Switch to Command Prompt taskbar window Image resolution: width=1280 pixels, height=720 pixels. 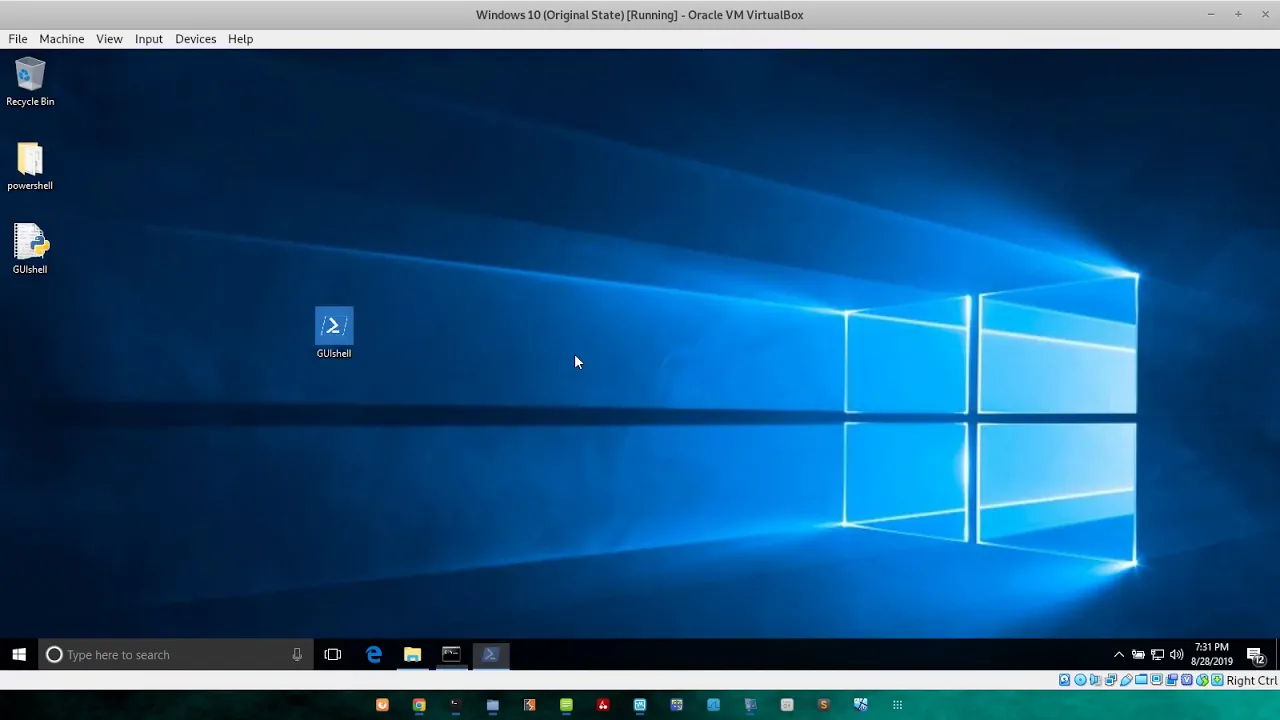coord(451,655)
